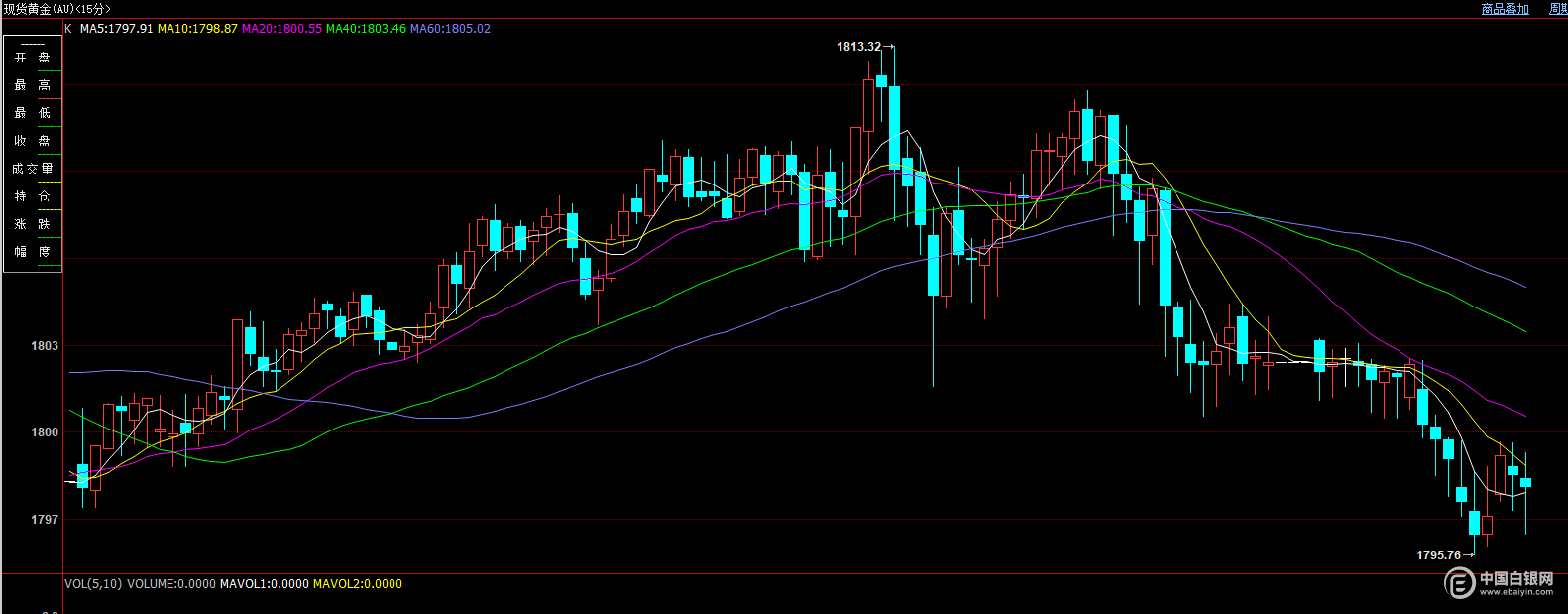Screen dimensions: 1568x614
Task: Click the 成交量 row in info panel
Action: pos(32,169)
